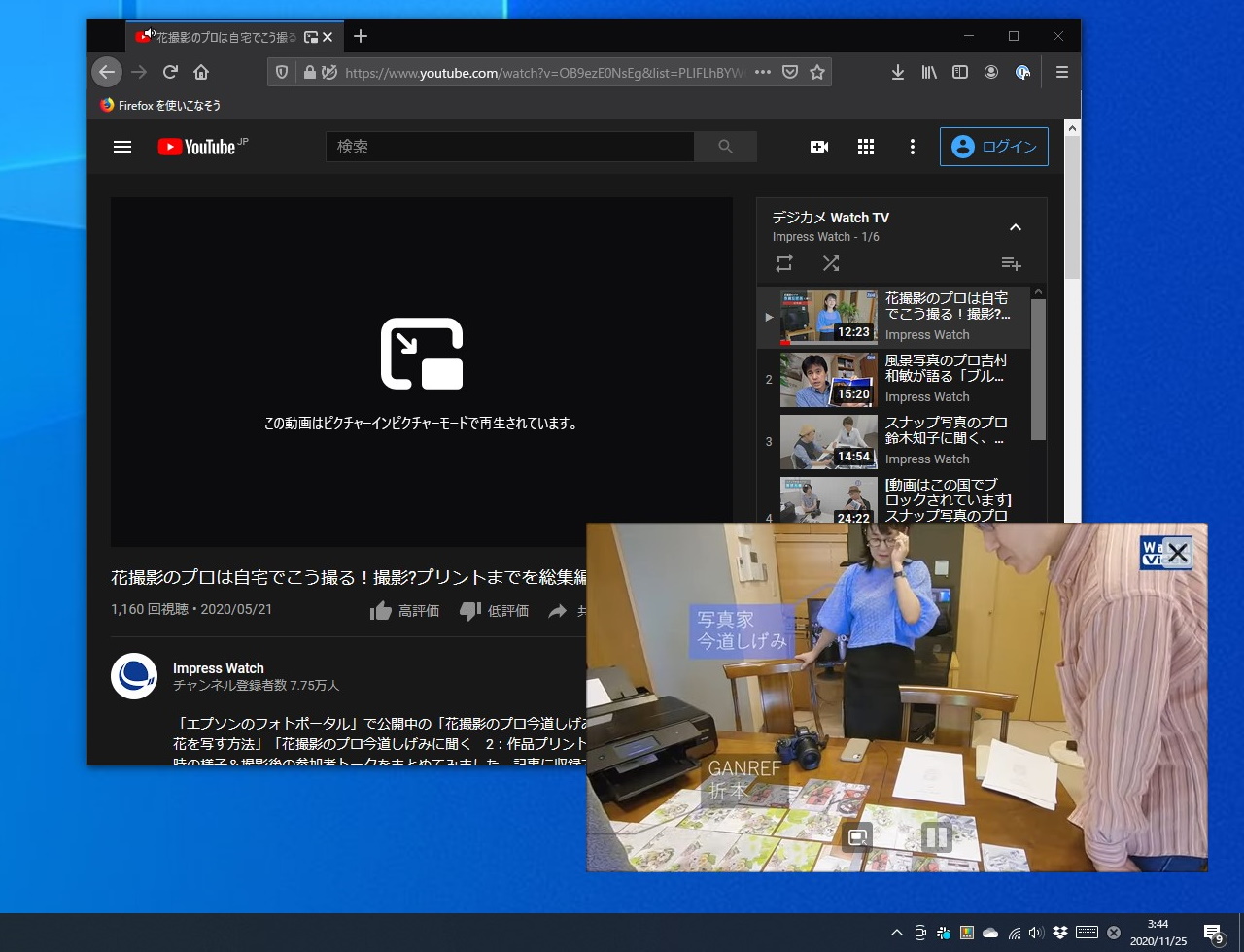Enable loop playlist in デジカメ Watch TV
Image resolution: width=1244 pixels, height=952 pixels.
(x=783, y=262)
